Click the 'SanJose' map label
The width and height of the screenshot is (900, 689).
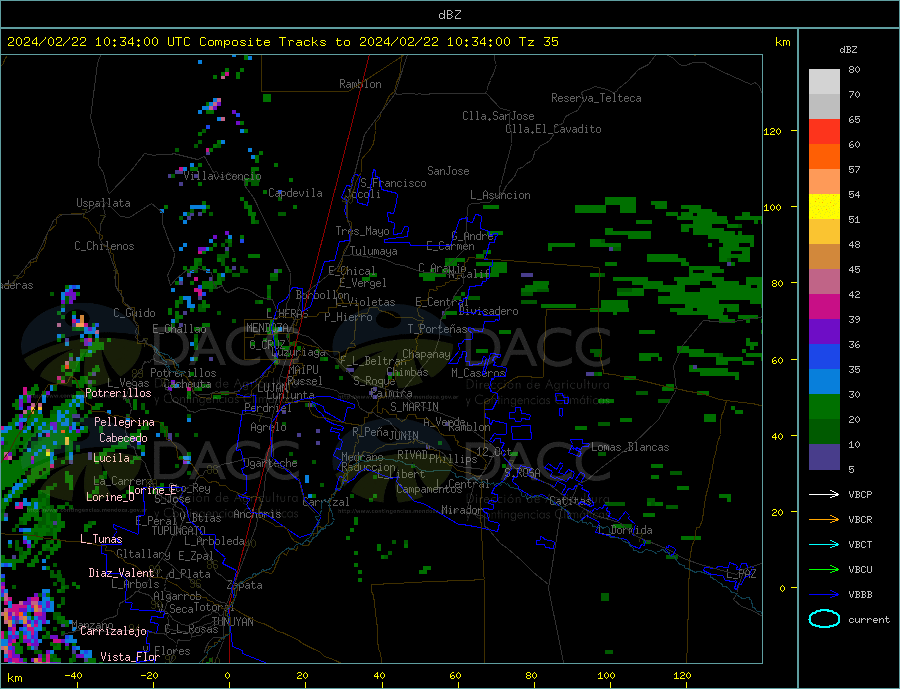click(448, 171)
